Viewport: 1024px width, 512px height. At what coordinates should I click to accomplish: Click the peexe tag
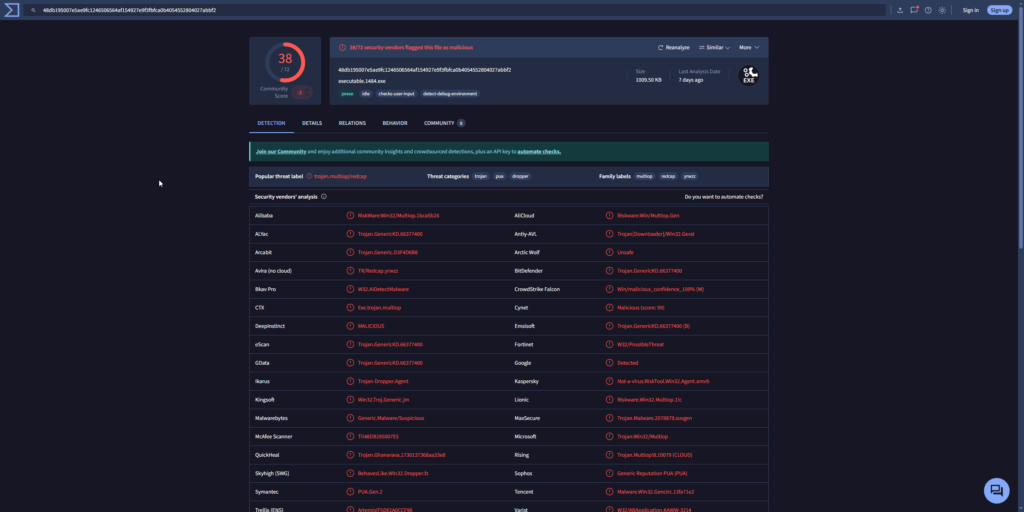[347, 94]
